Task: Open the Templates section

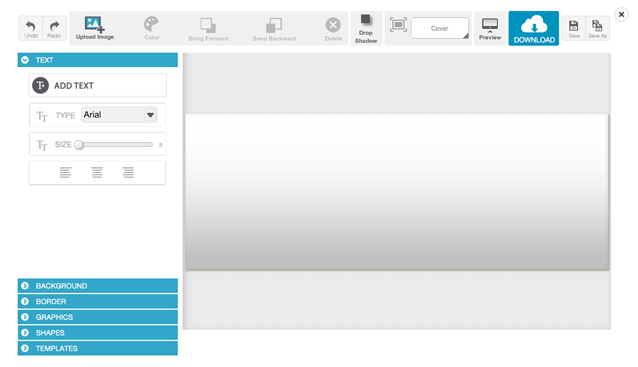Action: (x=98, y=348)
